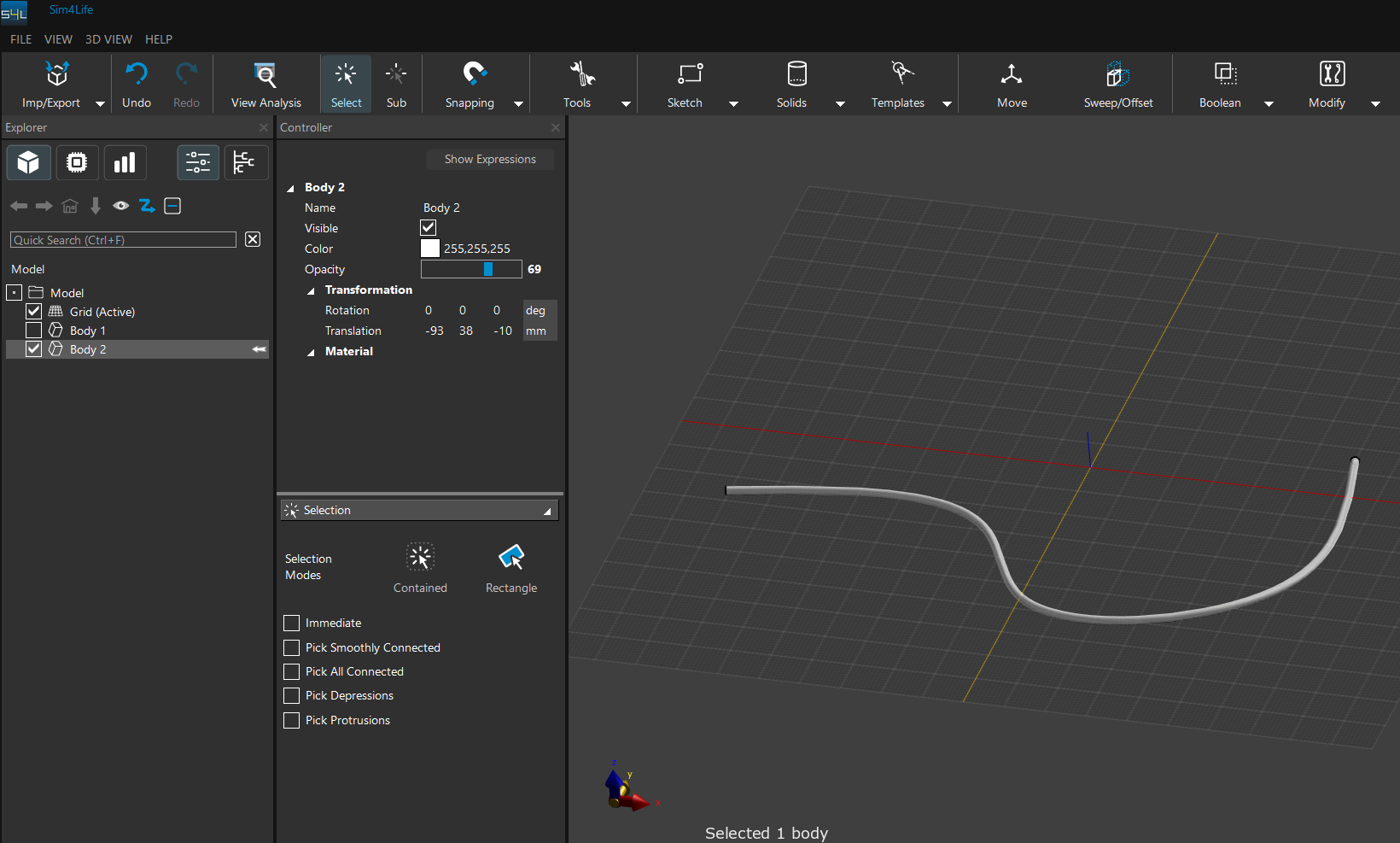Uncheck the Visible checkbox for Body 2

tap(429, 228)
